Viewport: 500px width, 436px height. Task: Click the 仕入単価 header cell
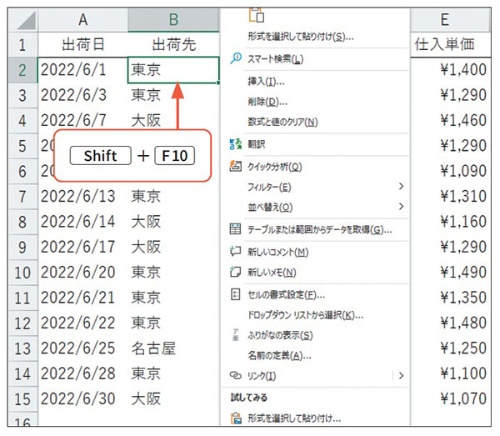pyautogui.click(x=450, y=45)
